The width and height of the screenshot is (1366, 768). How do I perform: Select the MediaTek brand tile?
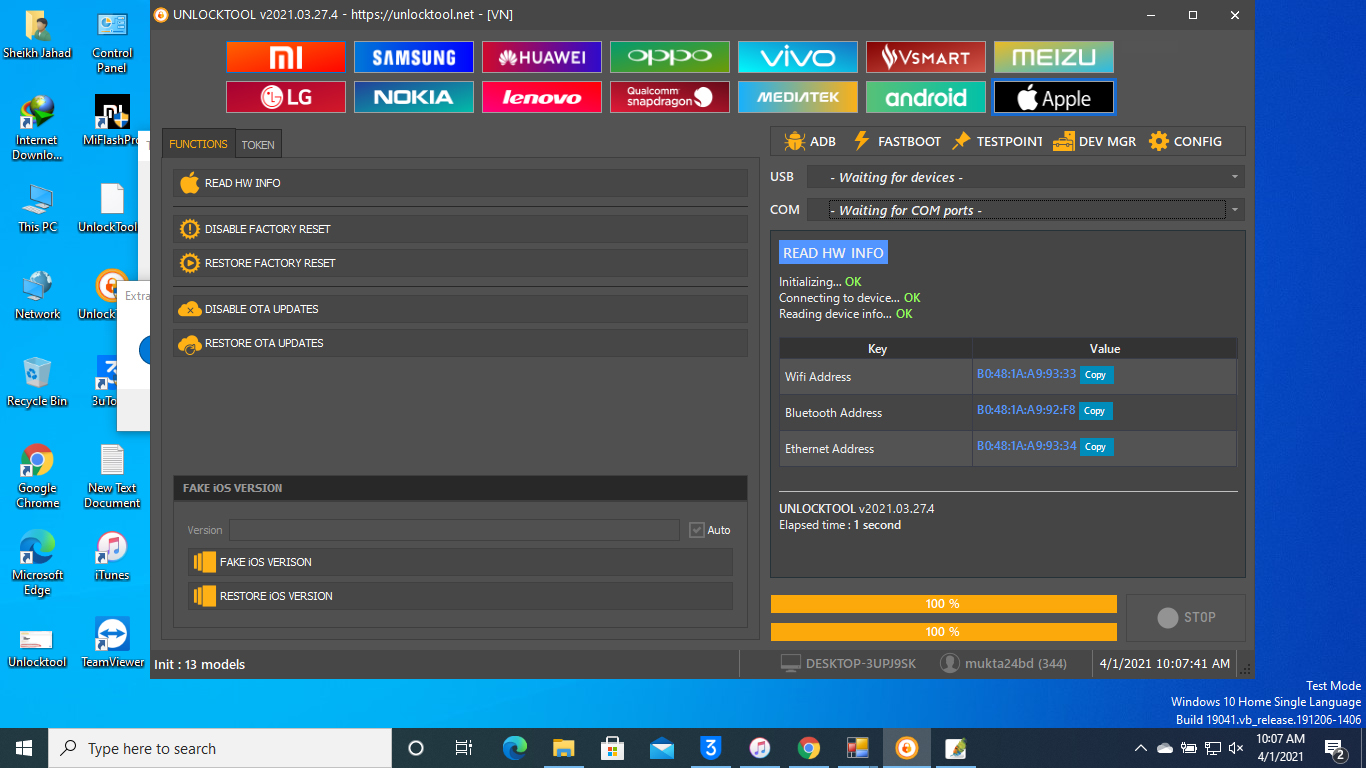[798, 97]
